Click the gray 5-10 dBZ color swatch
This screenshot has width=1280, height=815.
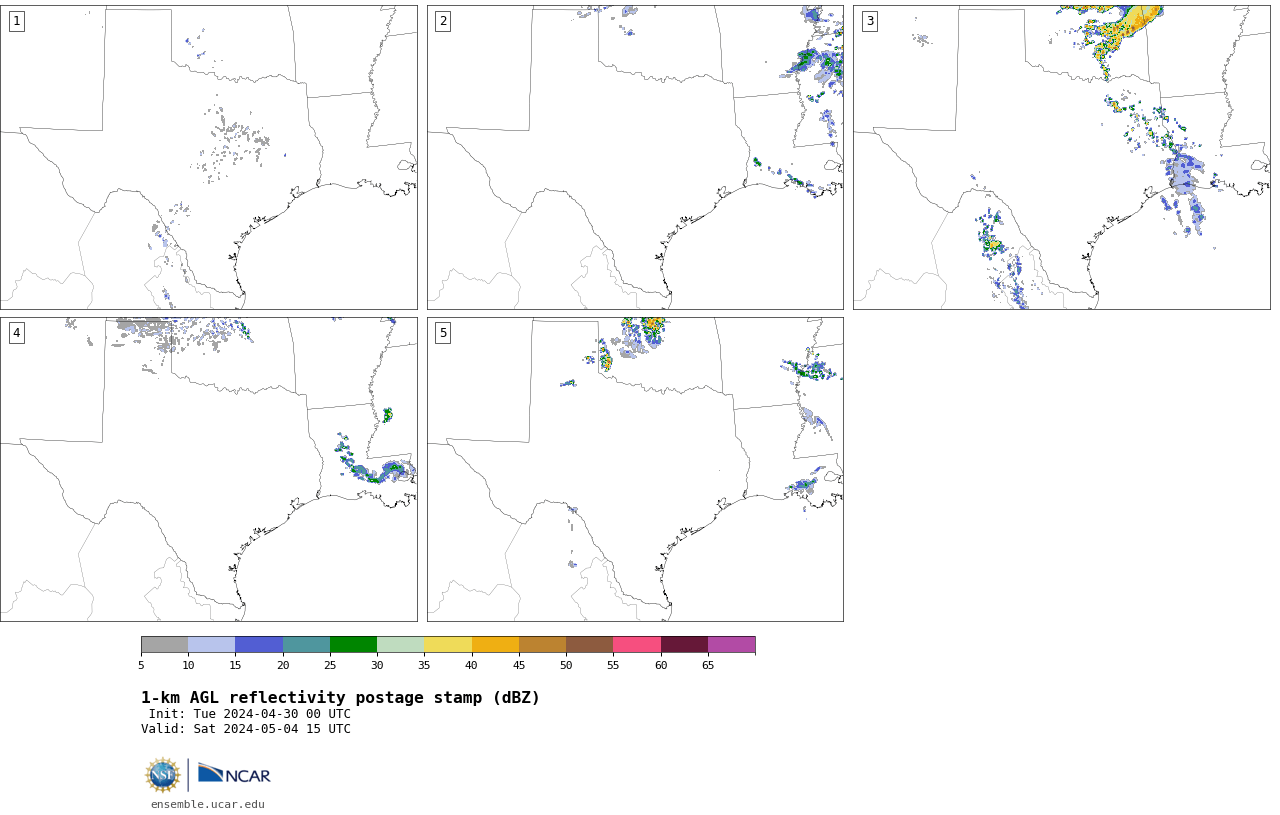click(x=164, y=644)
